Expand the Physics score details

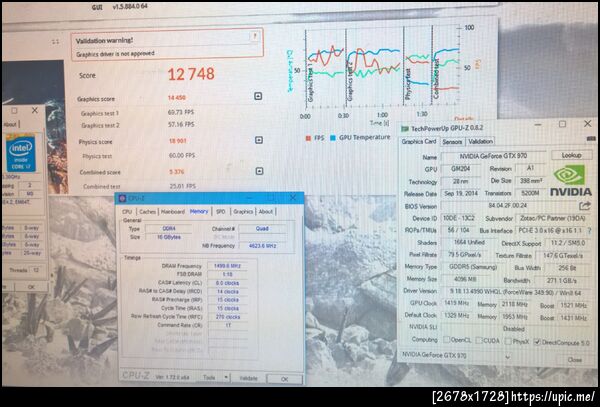click(259, 140)
